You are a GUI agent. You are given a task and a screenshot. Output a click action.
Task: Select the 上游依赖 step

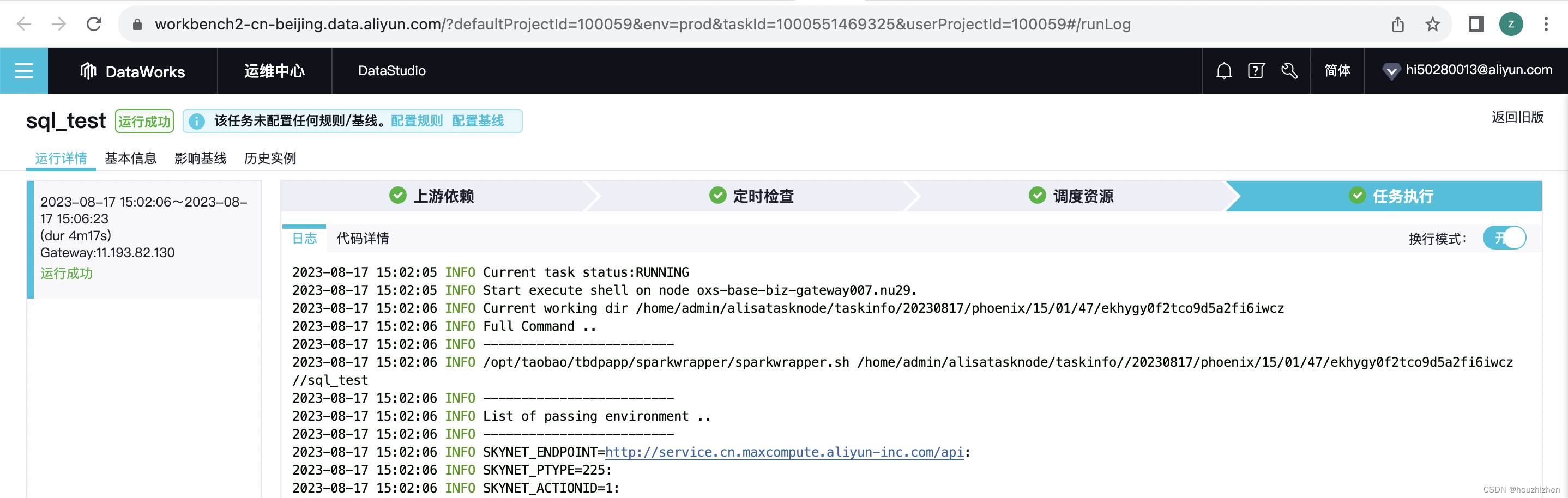pyautogui.click(x=432, y=196)
